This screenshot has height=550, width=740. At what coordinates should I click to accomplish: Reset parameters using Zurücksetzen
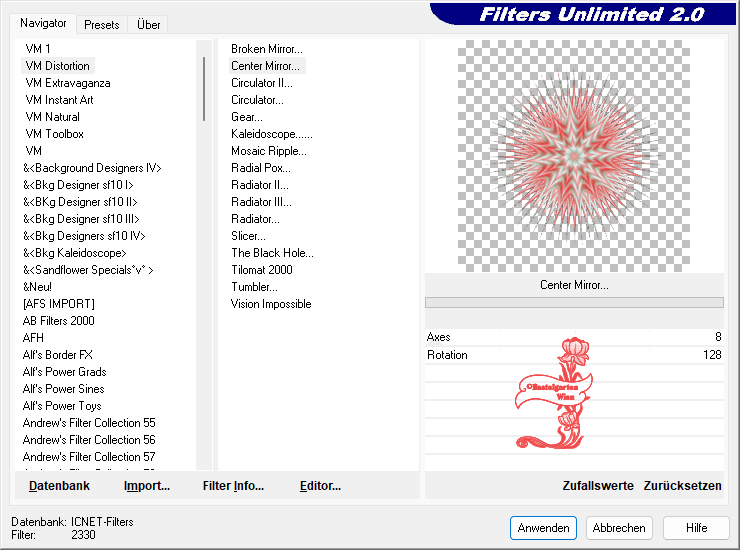[x=682, y=486]
